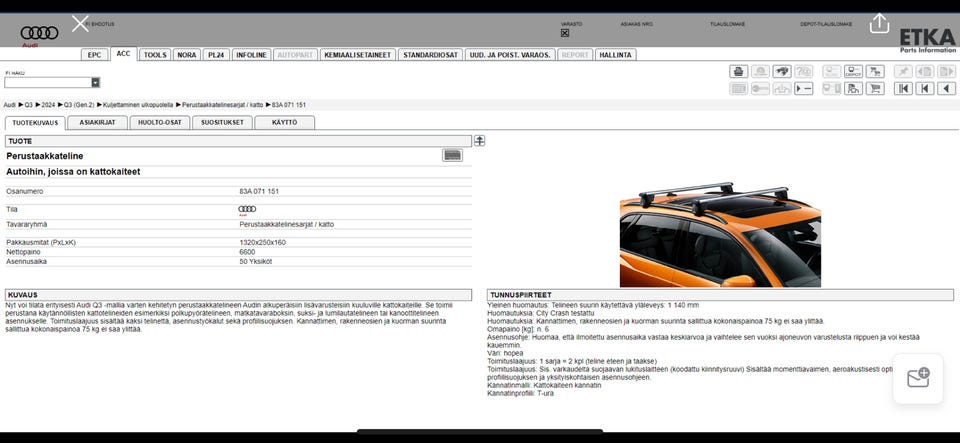Click the TILAUSLOMAKE header label

pos(727,24)
